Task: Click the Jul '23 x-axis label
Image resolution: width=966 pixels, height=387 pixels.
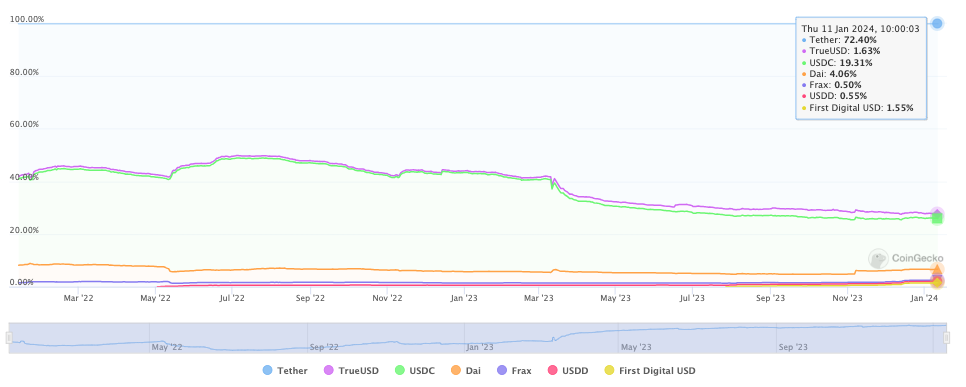Action: tap(692, 298)
